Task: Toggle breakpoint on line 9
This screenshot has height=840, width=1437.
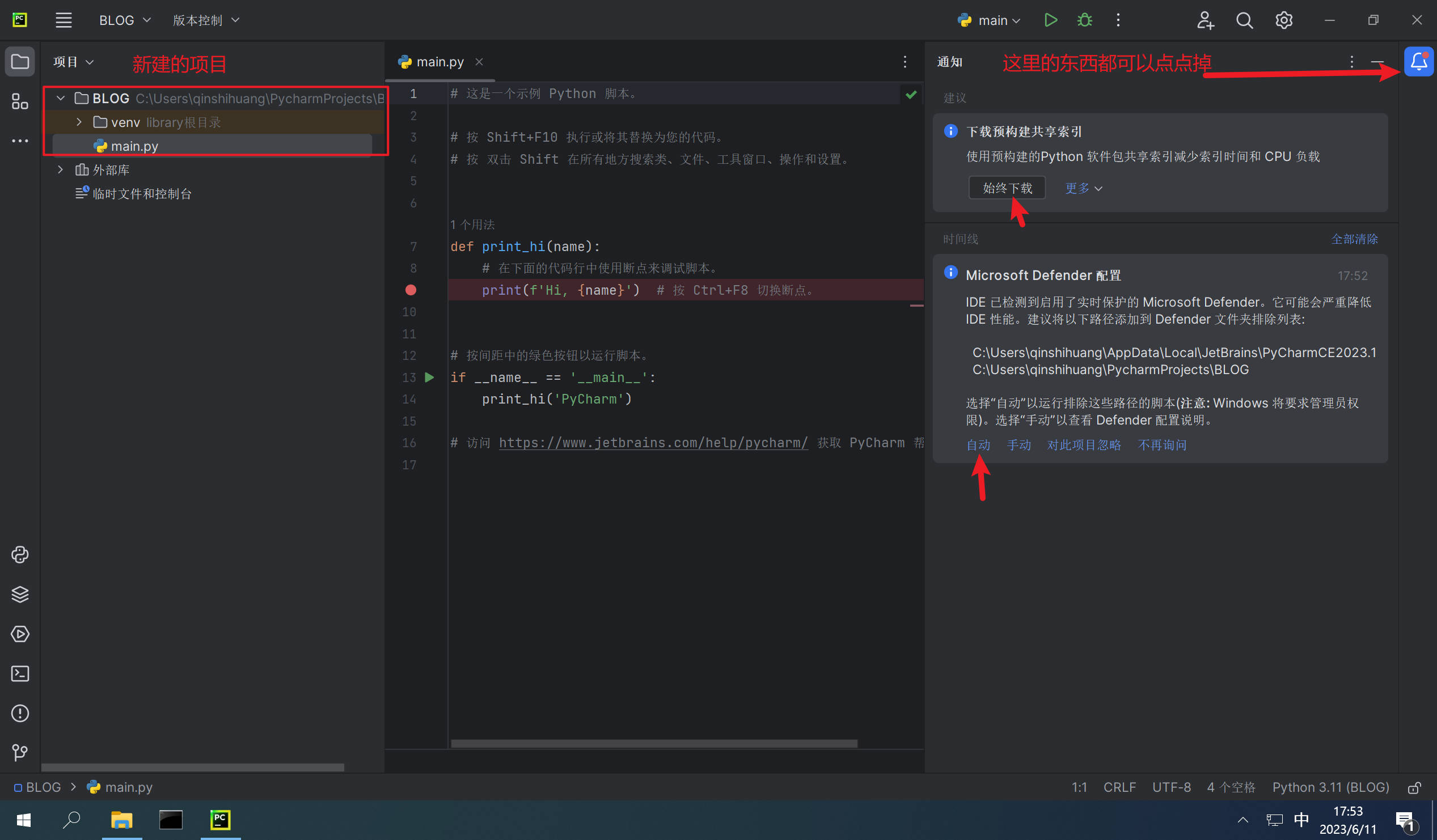Action: tap(411, 290)
